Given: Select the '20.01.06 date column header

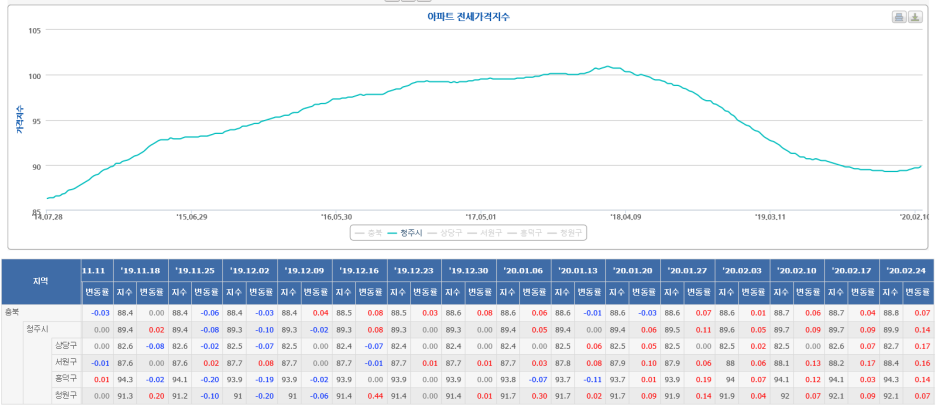Looking at the screenshot, I should [x=524, y=270].
